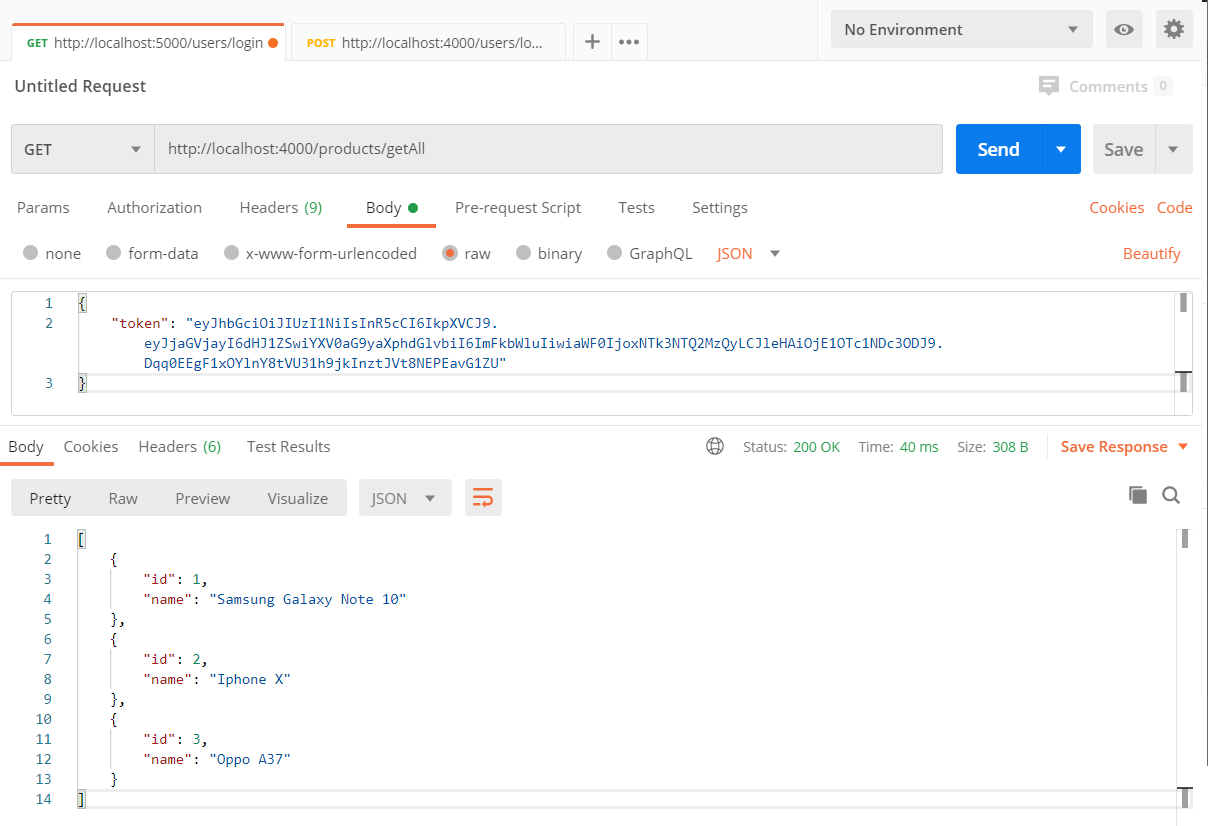This screenshot has height=826, width=1208.
Task: Open the Pre-request Script tab
Action: point(517,208)
